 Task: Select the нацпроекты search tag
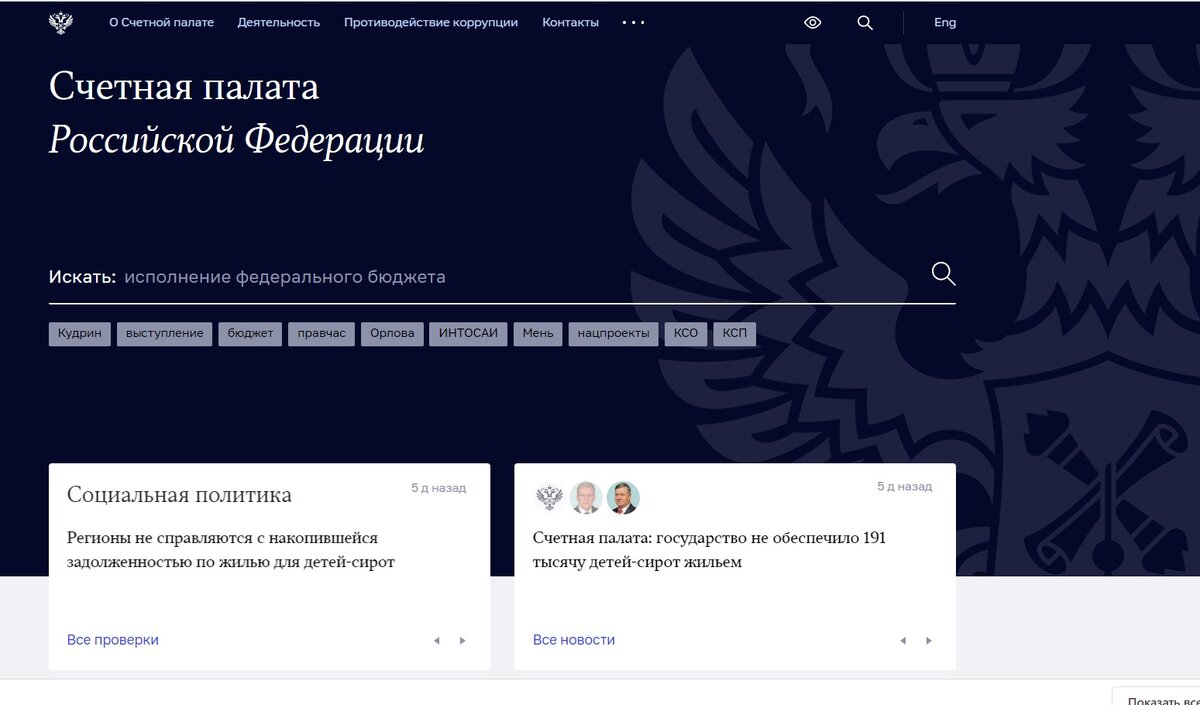(x=613, y=334)
